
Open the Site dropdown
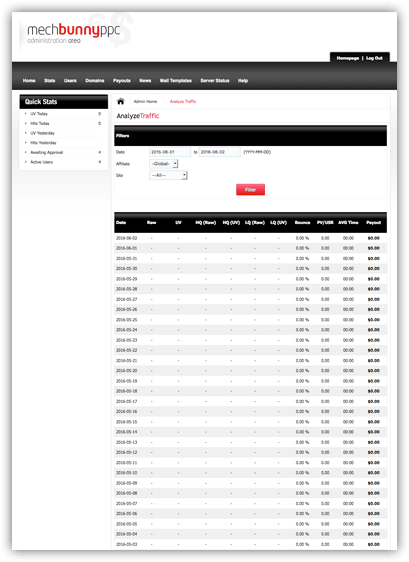click(x=168, y=175)
